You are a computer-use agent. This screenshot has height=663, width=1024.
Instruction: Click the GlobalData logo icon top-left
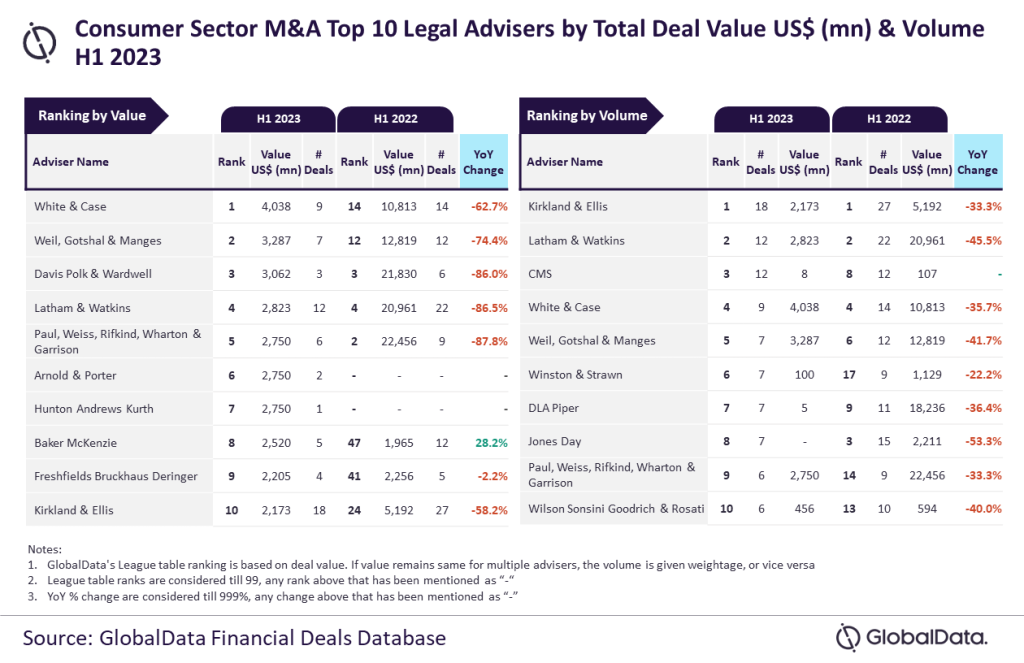pyautogui.click(x=39, y=43)
